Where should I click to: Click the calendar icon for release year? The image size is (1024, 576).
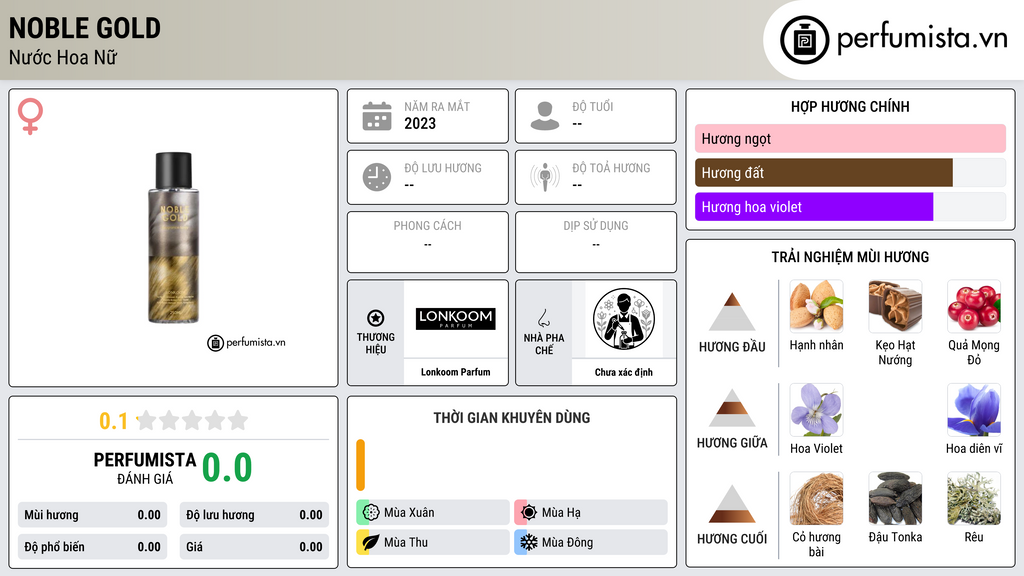tap(377, 116)
